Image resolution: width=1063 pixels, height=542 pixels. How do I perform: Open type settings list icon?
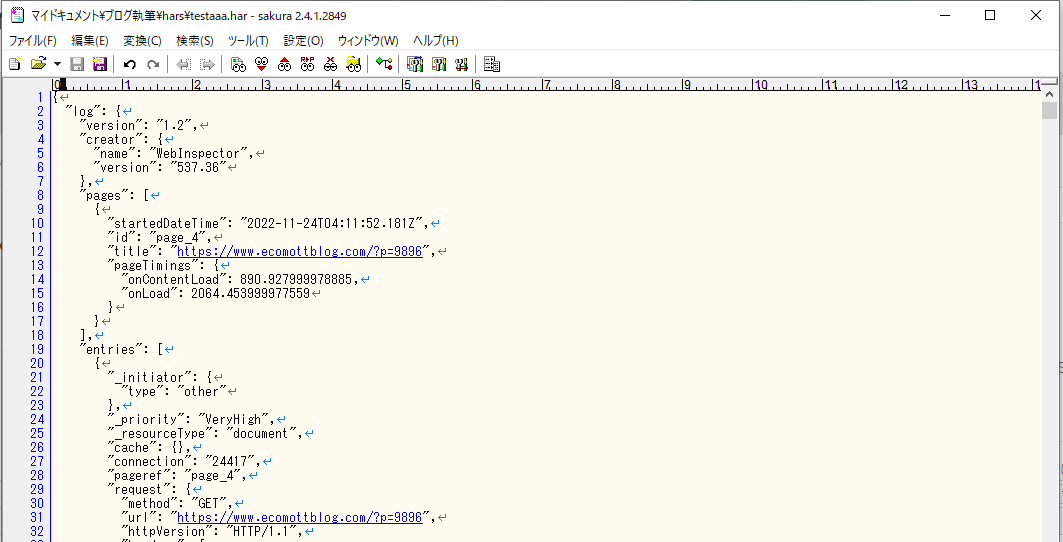pos(415,64)
